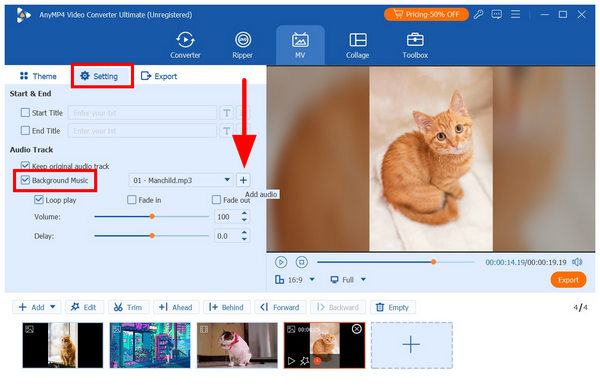600x391 pixels.
Task: Select the neon city street thumbnail
Action: coord(150,345)
